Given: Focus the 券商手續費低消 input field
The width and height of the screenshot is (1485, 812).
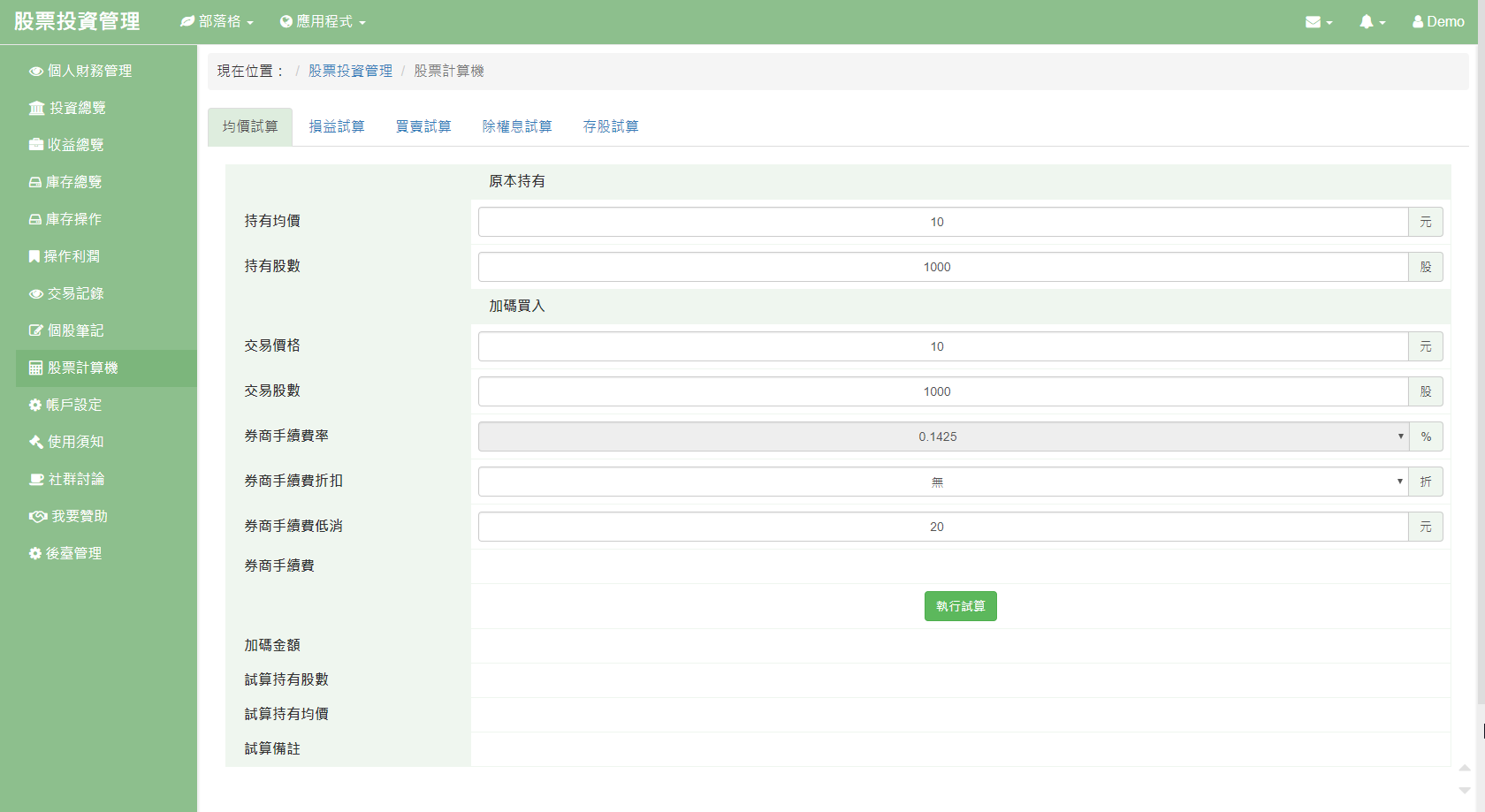Looking at the screenshot, I should (x=942, y=527).
